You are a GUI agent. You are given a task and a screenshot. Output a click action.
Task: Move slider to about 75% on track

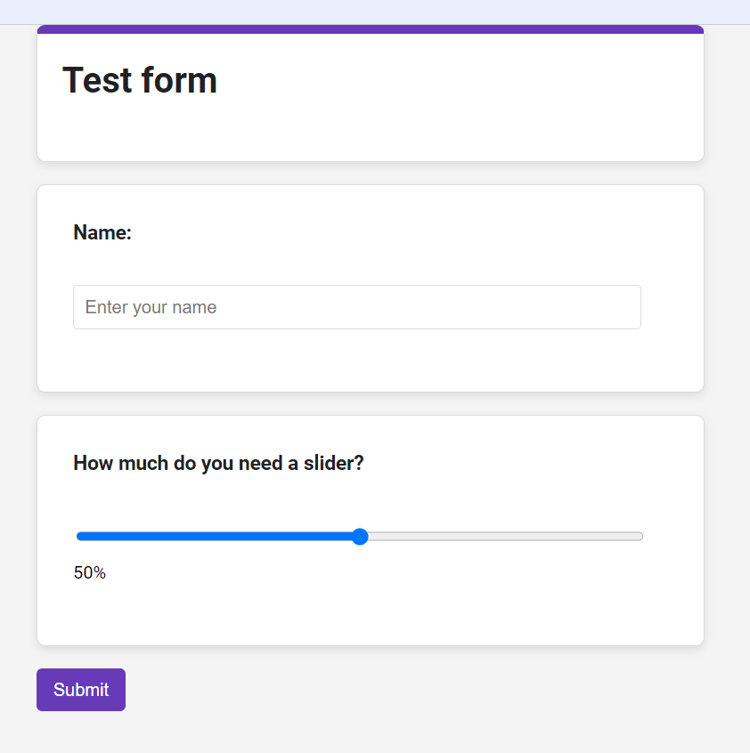(501, 536)
